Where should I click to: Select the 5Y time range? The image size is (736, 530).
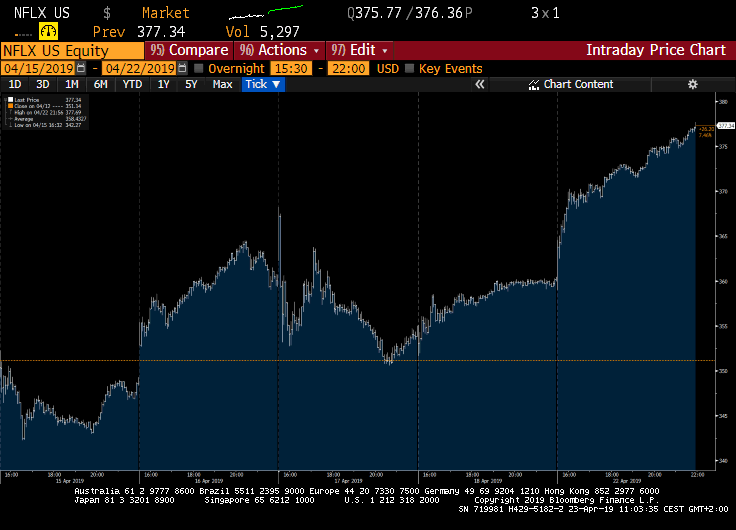click(191, 84)
